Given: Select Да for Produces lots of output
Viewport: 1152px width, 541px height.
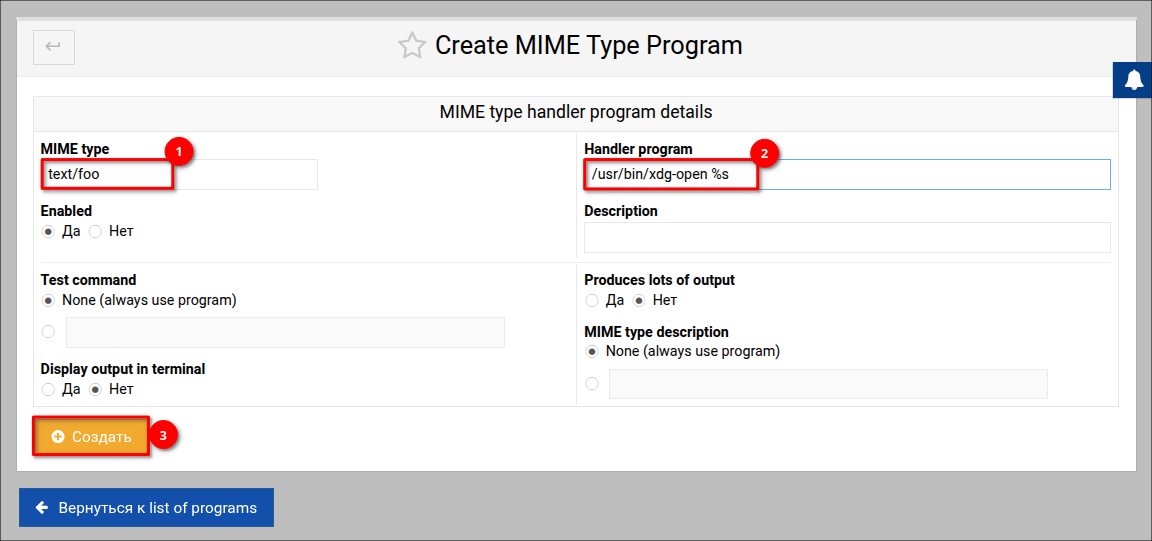Looking at the screenshot, I should (592, 300).
